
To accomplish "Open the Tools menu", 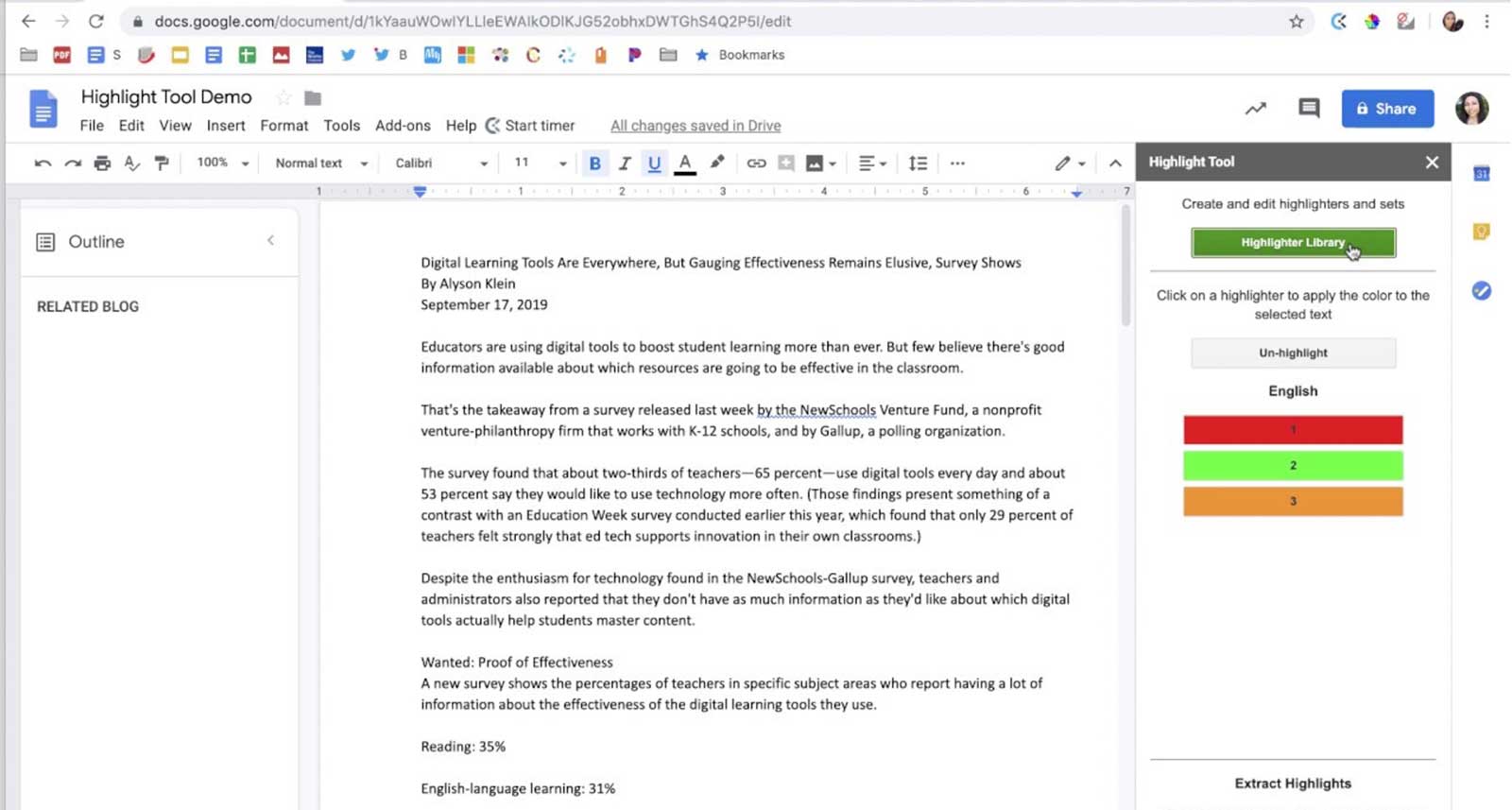I will point(341,126).
